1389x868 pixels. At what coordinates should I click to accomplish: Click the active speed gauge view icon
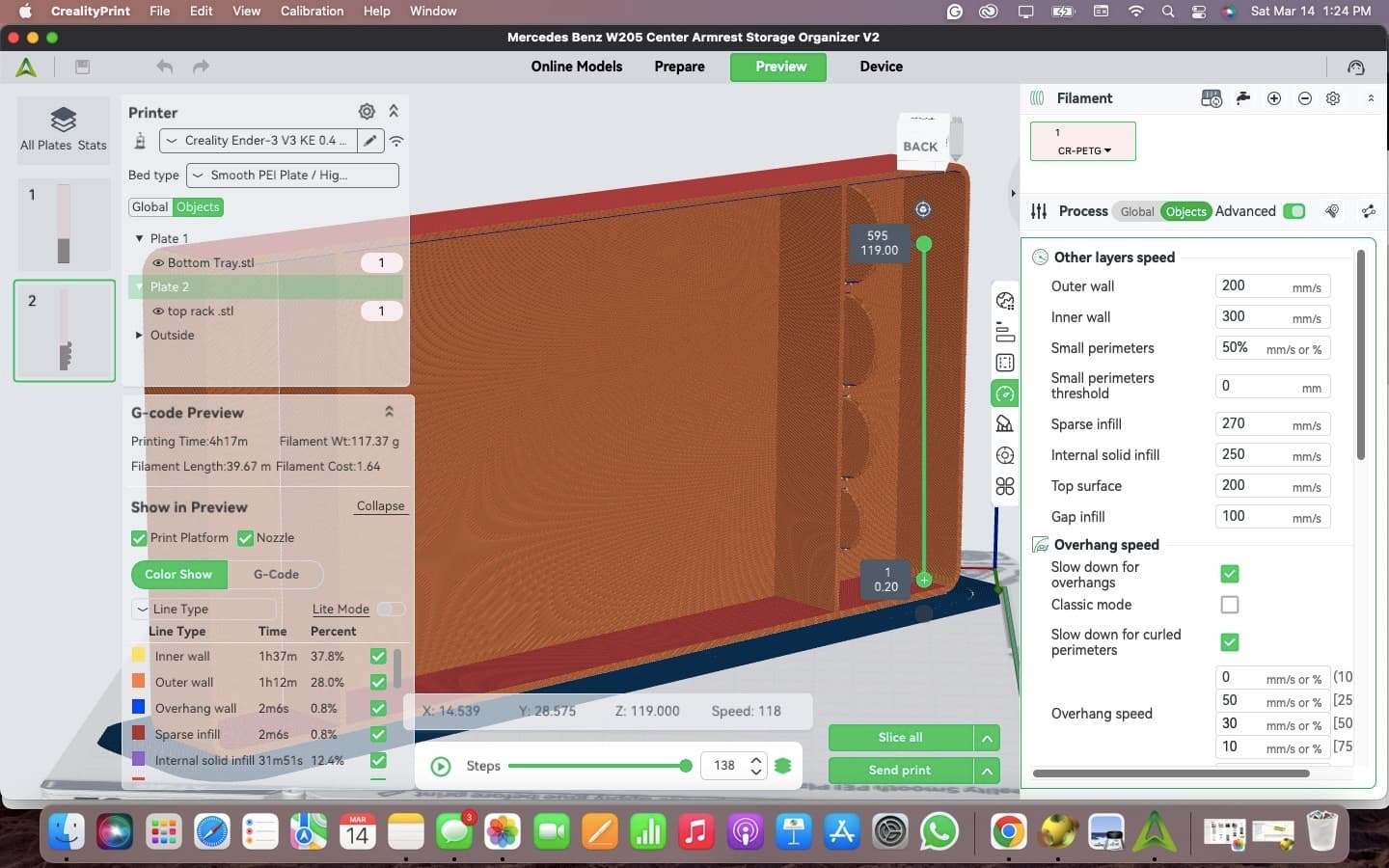1005,393
